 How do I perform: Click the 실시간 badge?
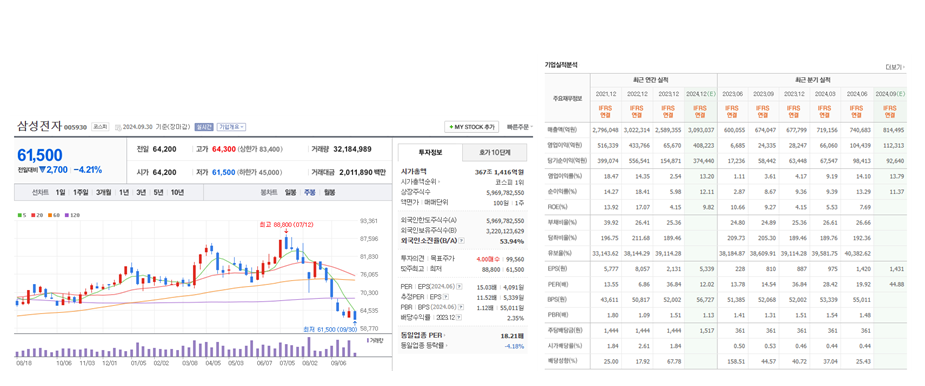(204, 127)
